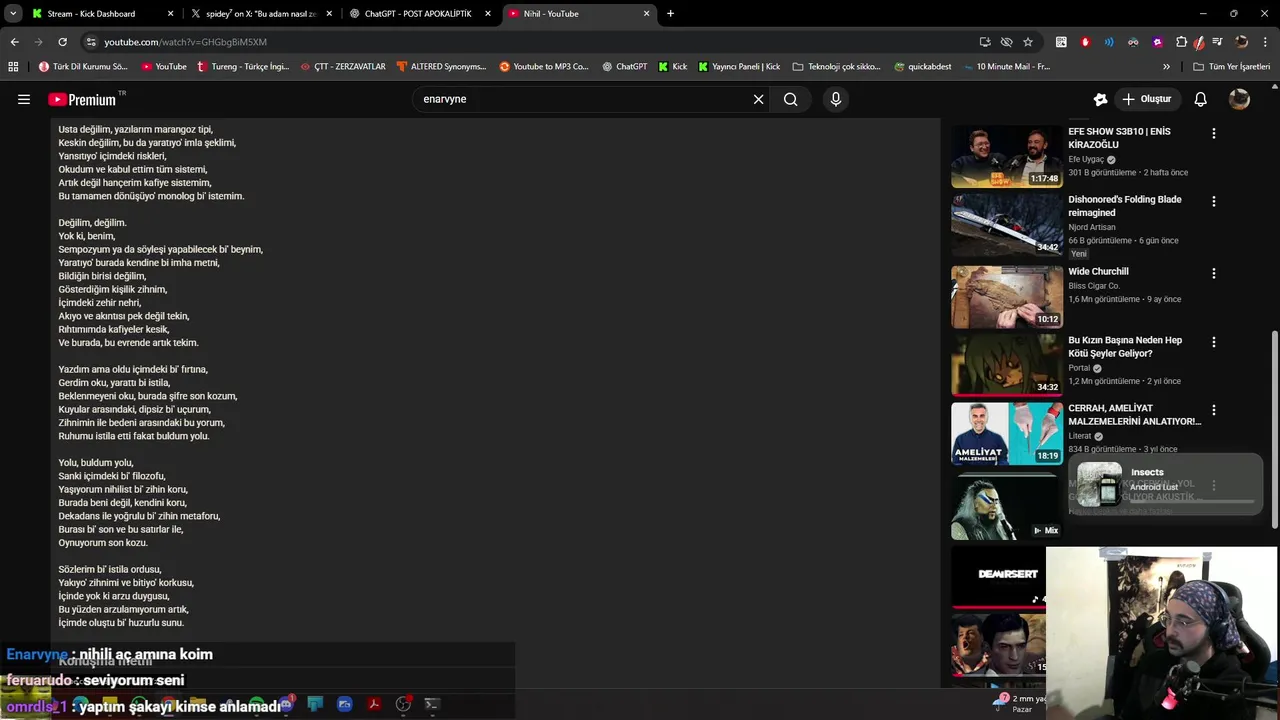Open the blue sound-wave extension
The image size is (1280, 720).
[1109, 42]
